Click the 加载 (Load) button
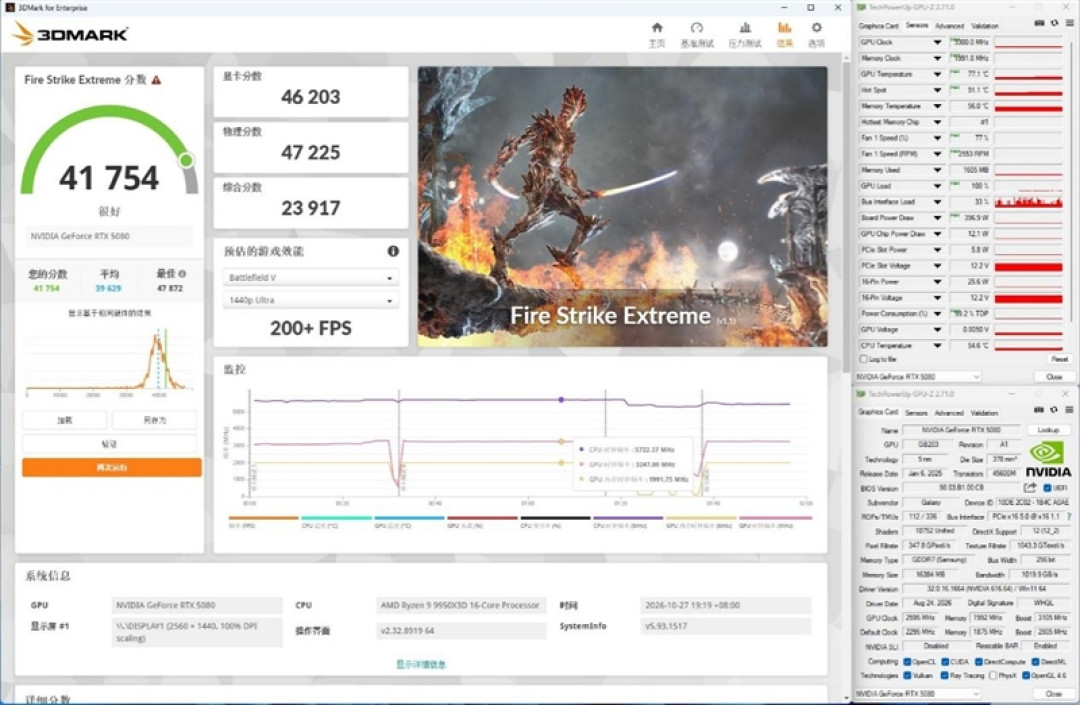Screen dimensions: 1080x705 coord(65,420)
